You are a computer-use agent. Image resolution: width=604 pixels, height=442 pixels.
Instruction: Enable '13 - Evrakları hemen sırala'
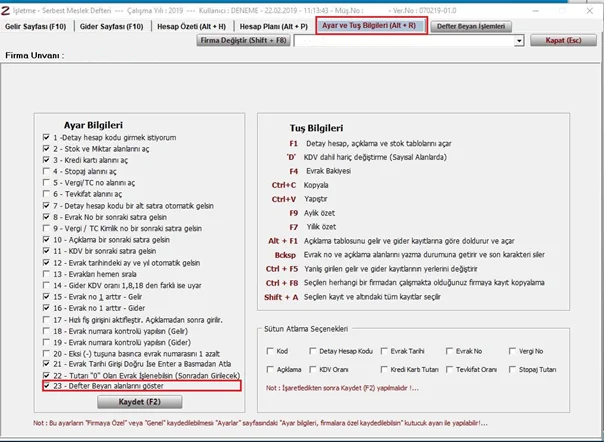click(x=46, y=274)
